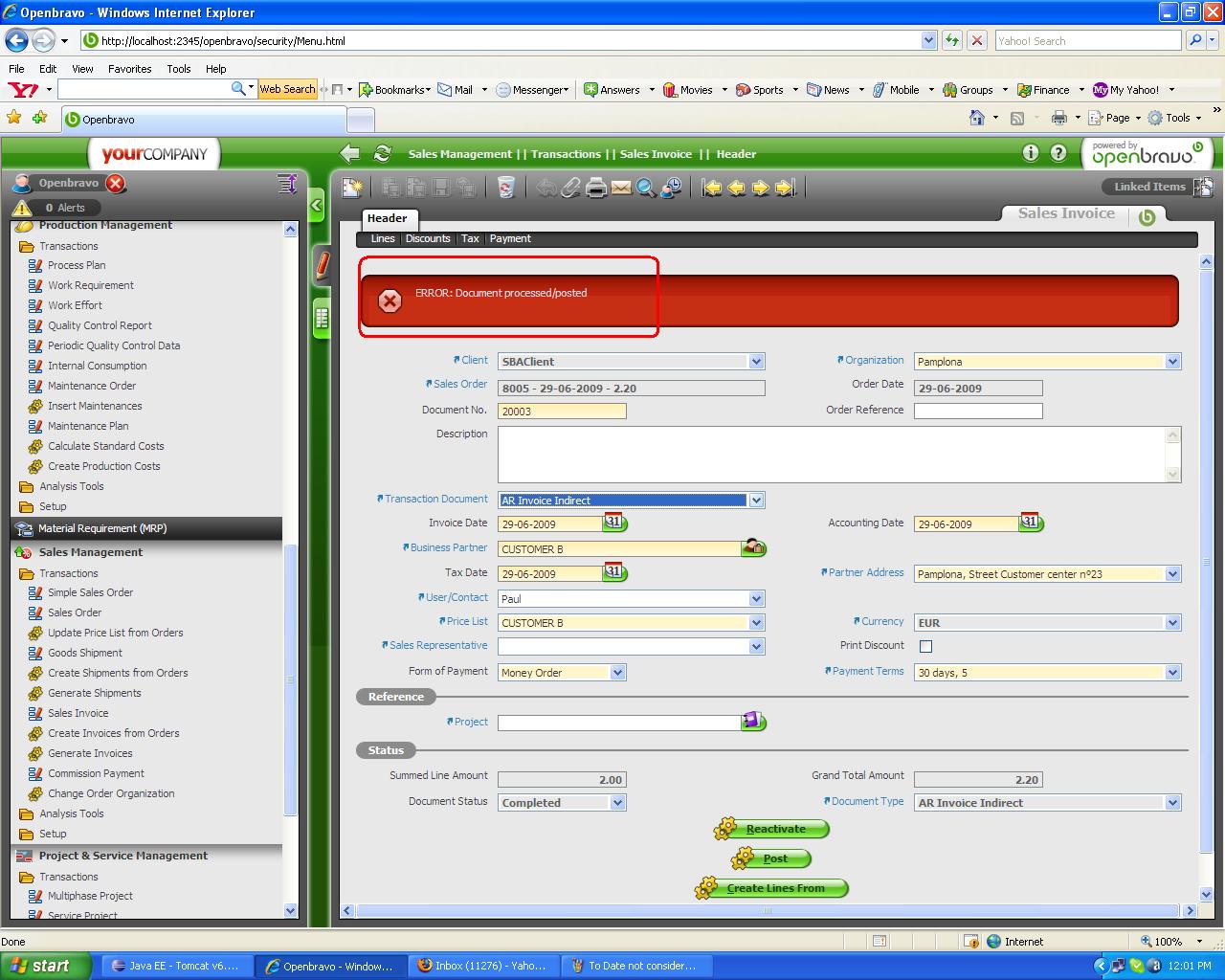Click the Print toolbar icon
This screenshot has width=1225, height=980.
pyautogui.click(x=596, y=188)
